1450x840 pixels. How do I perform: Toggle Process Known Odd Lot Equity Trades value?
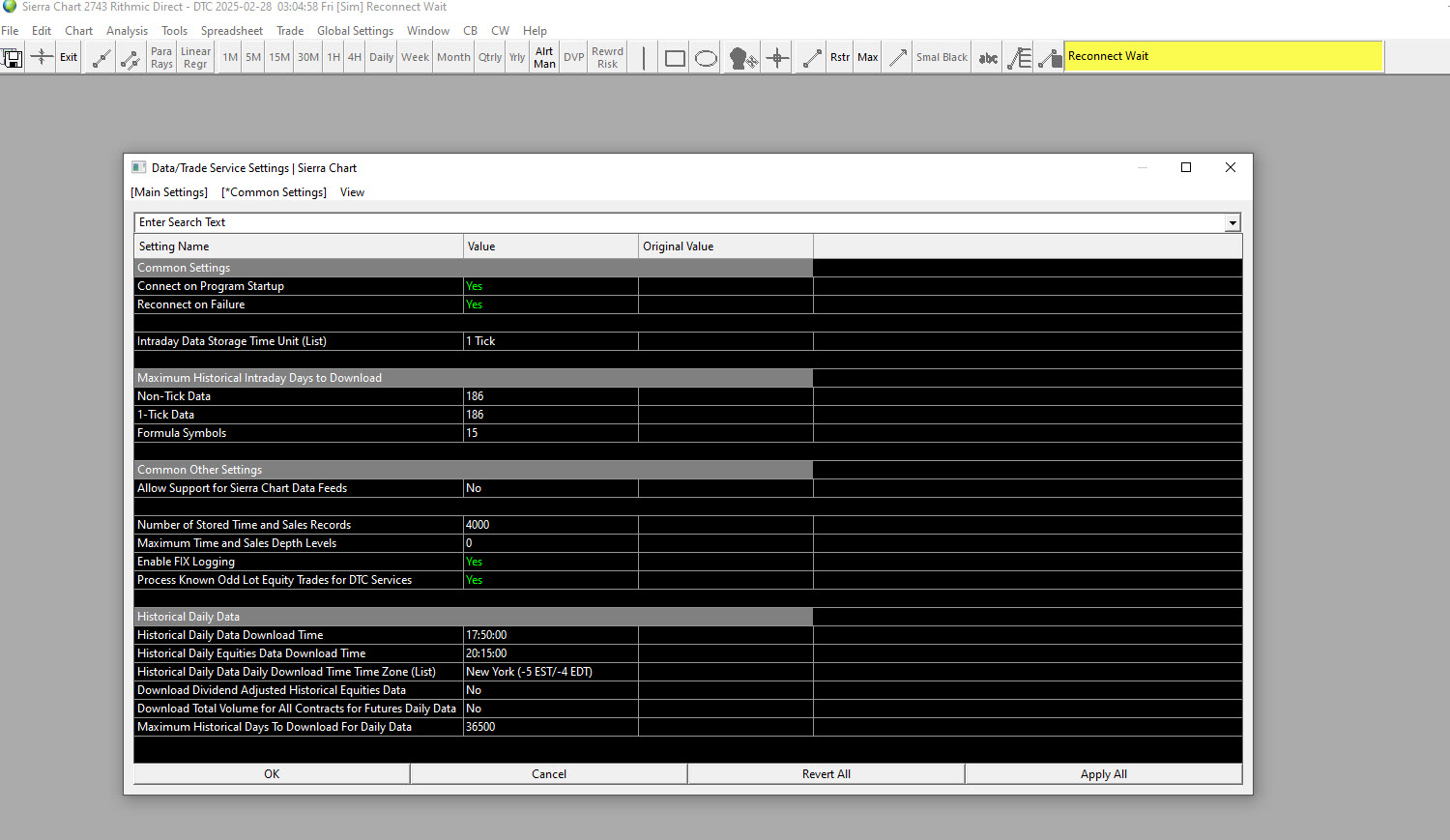click(x=551, y=580)
